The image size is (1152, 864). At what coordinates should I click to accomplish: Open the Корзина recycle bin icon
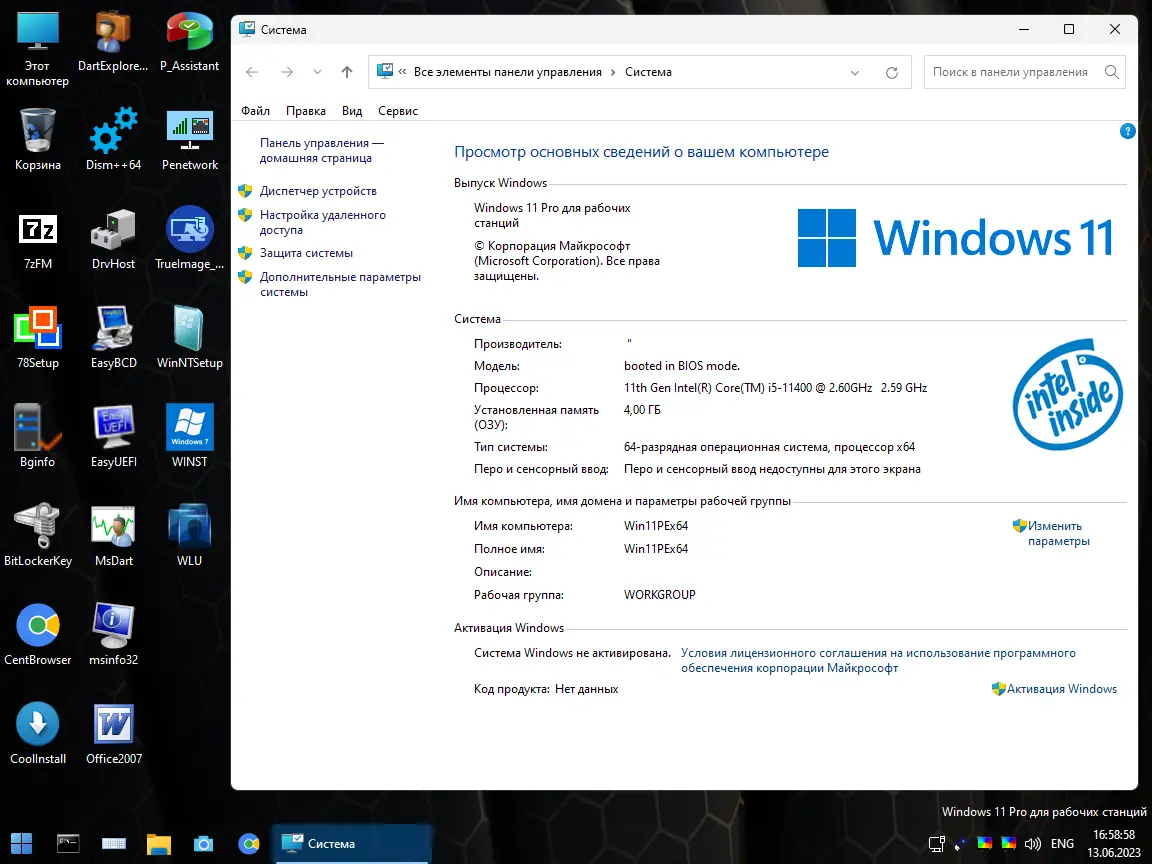(37, 140)
